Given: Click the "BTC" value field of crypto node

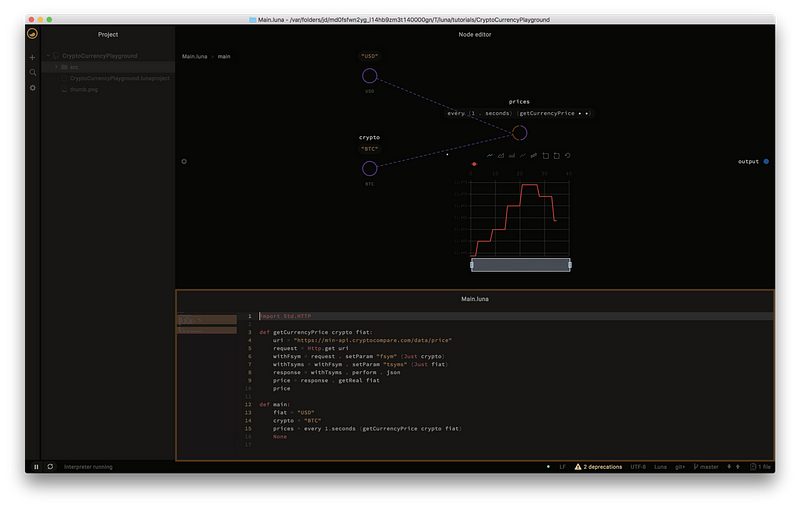Looking at the screenshot, I should (369, 148).
